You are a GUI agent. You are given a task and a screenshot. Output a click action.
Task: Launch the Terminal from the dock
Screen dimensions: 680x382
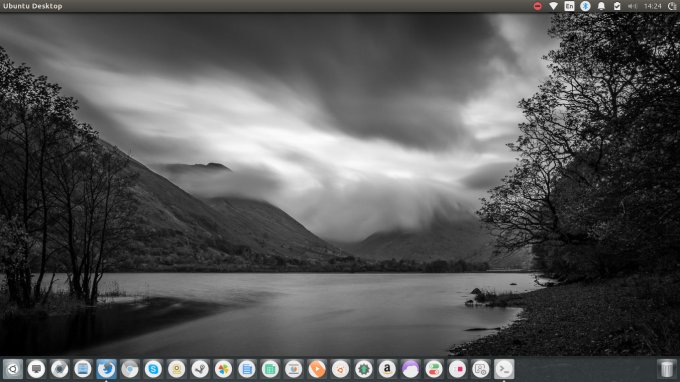click(505, 369)
